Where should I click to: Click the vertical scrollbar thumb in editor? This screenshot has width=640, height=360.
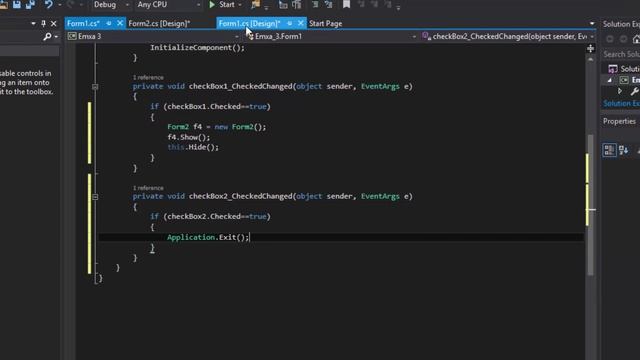591,205
